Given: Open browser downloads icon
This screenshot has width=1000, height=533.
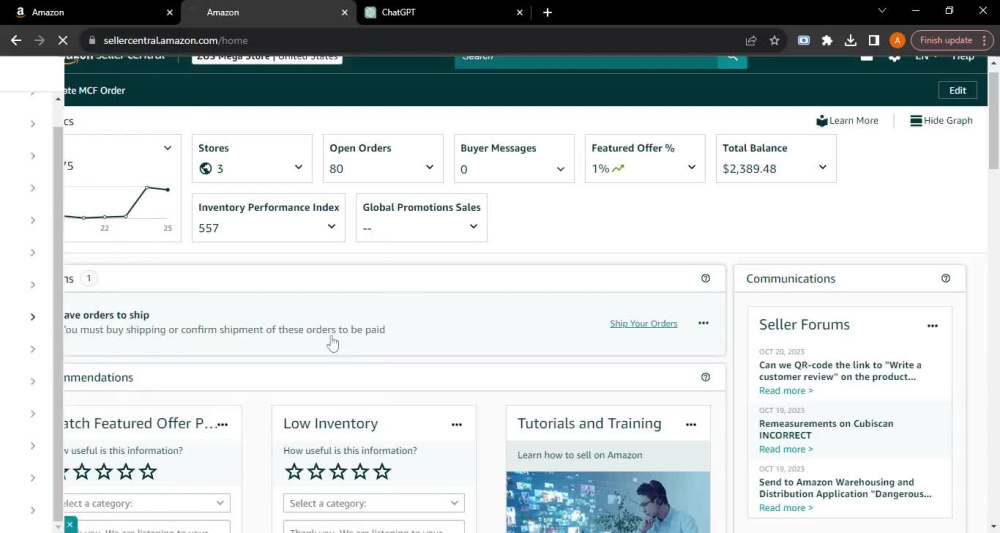Looking at the screenshot, I should [850, 40].
